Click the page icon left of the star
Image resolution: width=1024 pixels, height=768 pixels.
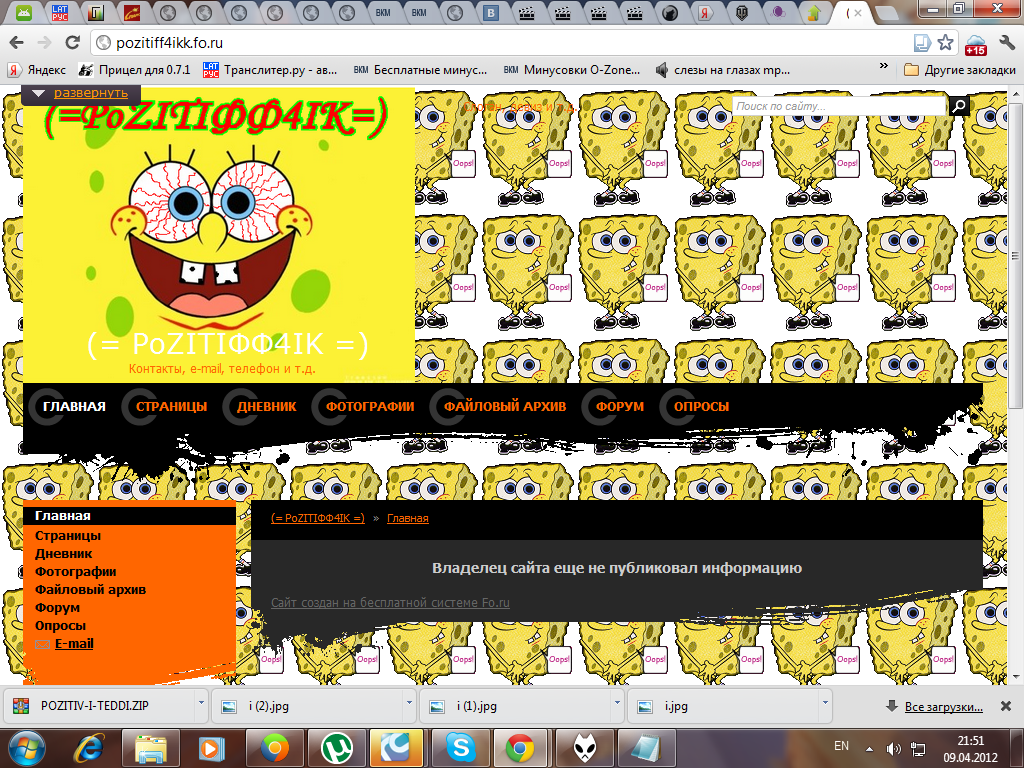(921, 43)
